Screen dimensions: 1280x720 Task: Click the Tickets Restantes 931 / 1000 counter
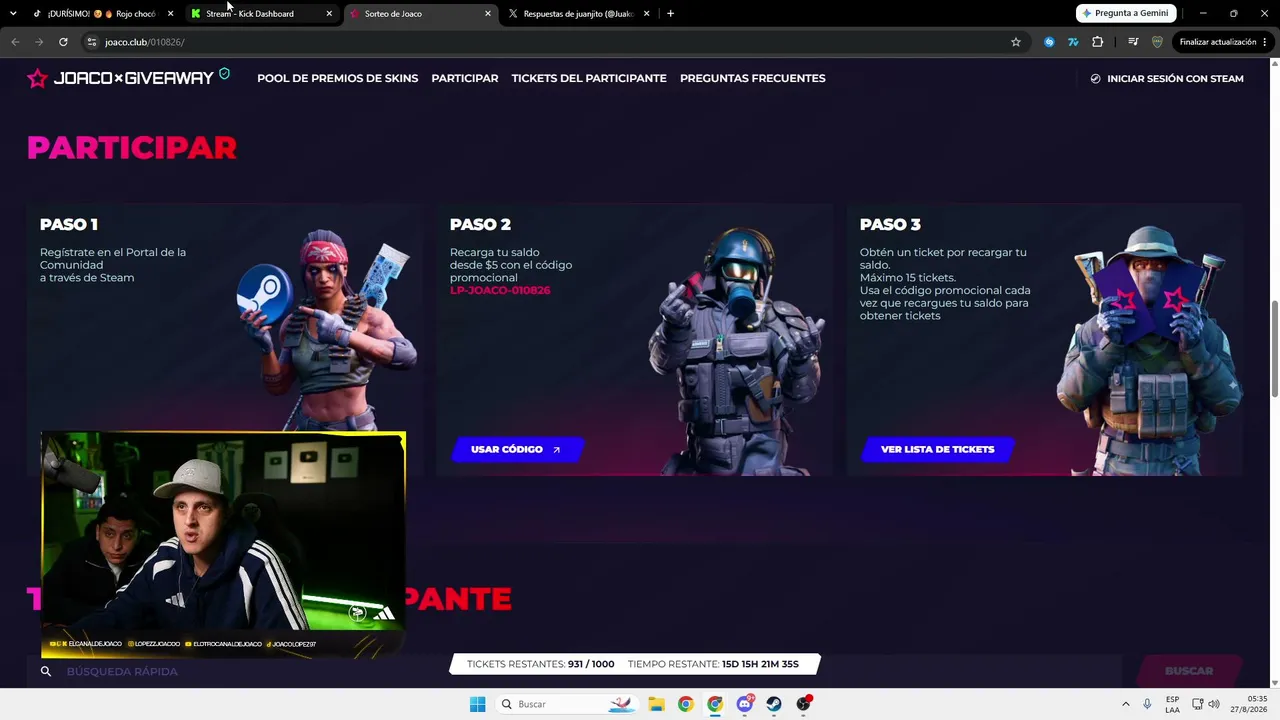pos(541,664)
